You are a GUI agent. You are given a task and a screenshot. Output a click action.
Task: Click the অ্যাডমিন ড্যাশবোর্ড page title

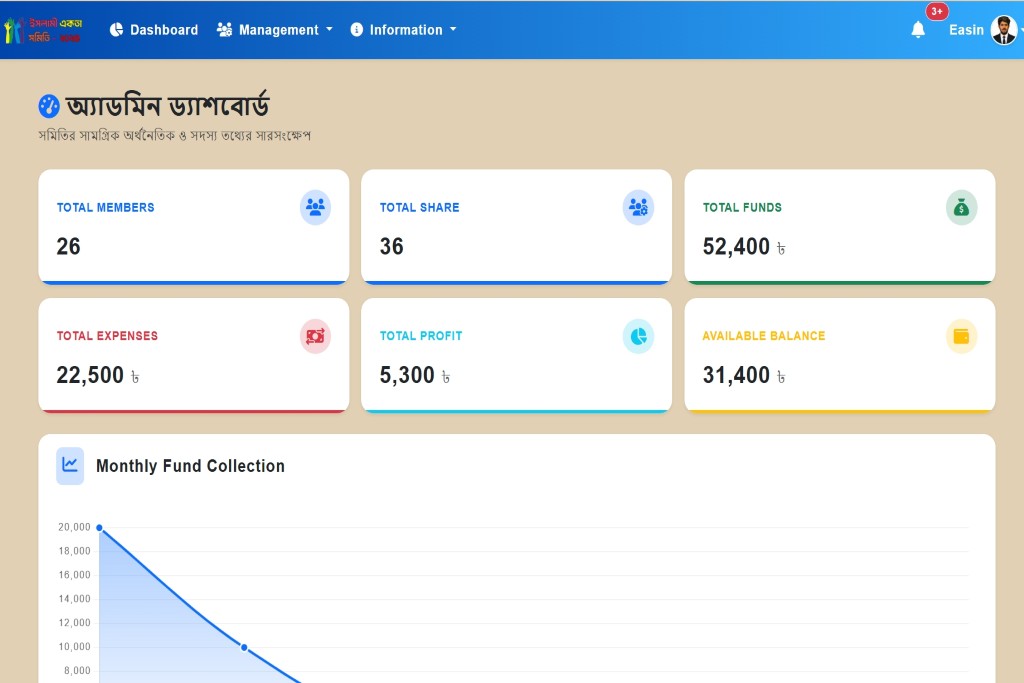click(x=168, y=106)
